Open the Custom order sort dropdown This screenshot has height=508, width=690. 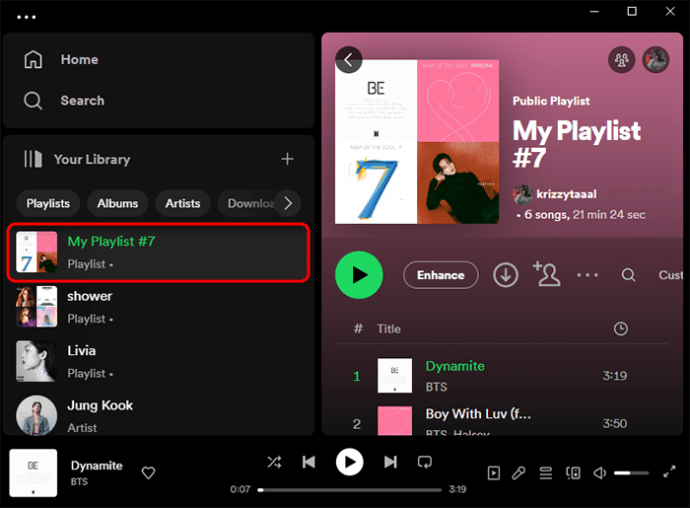pyautogui.click(x=671, y=275)
